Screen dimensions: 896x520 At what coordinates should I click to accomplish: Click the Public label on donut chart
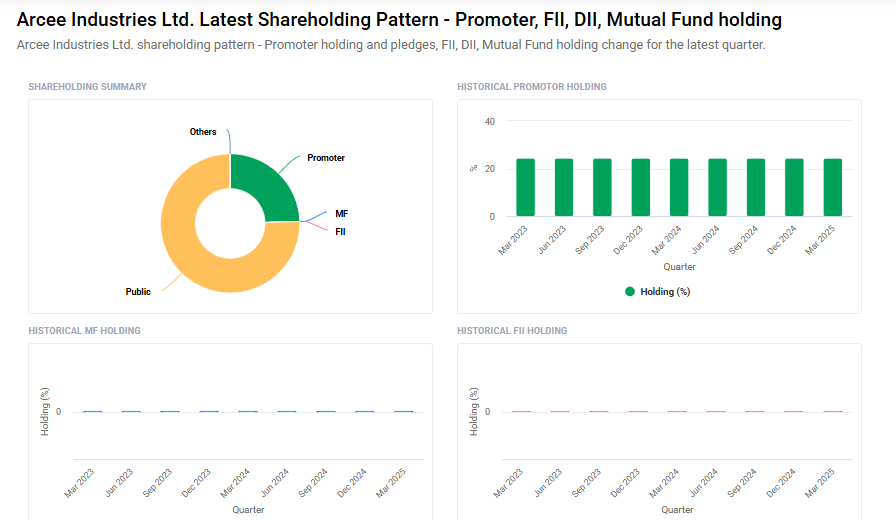[x=138, y=291]
